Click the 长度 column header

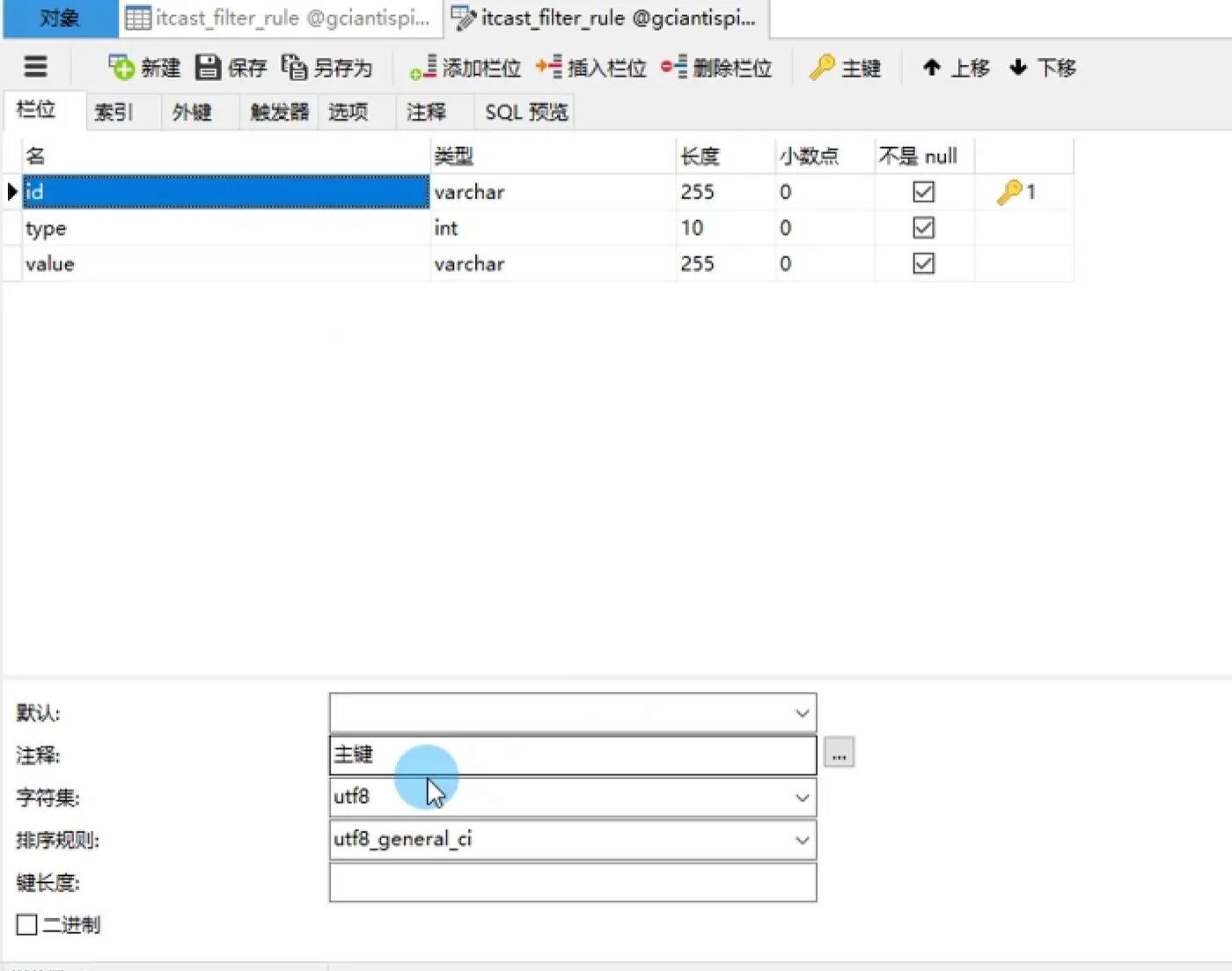pos(725,156)
